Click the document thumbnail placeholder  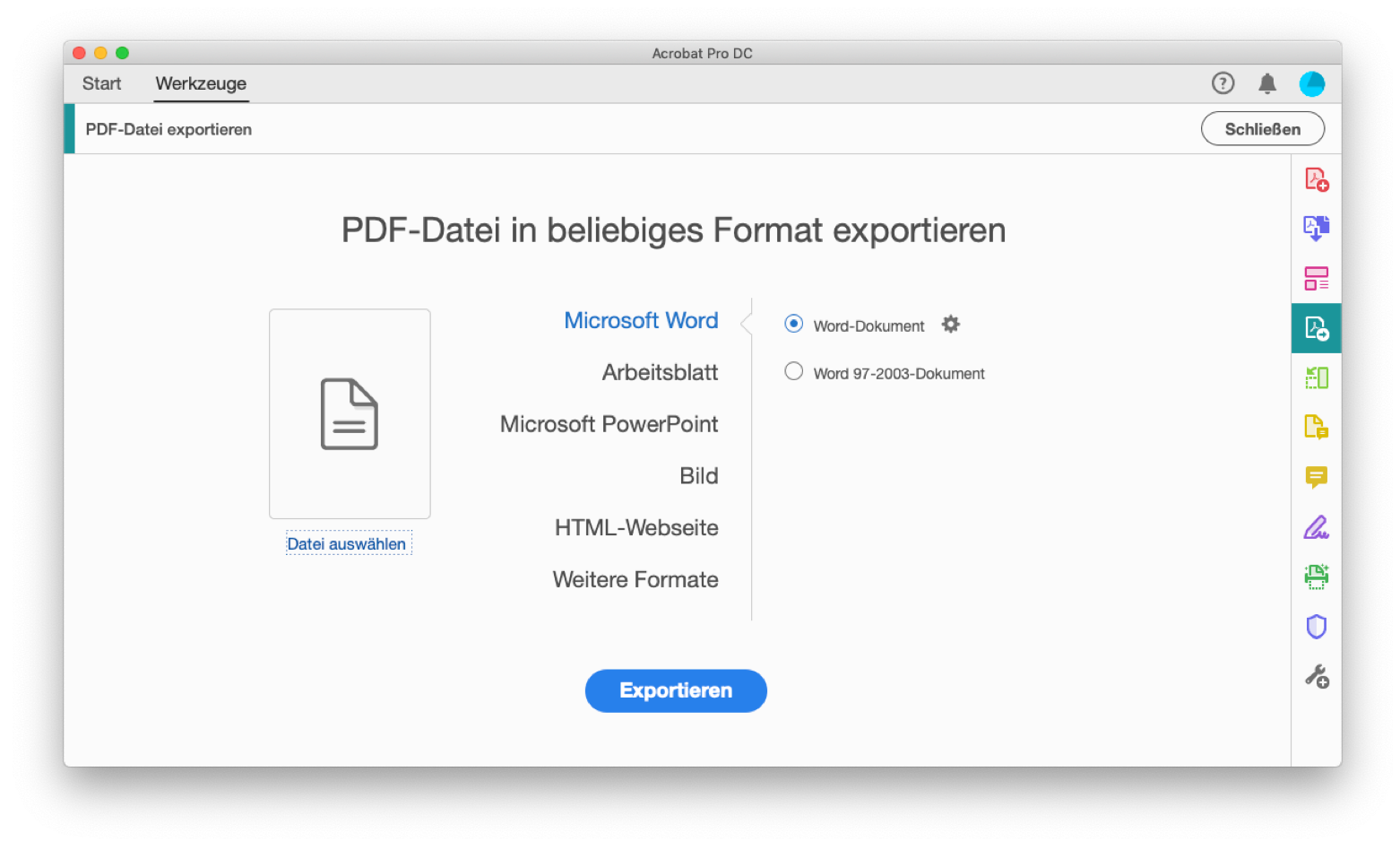click(350, 414)
